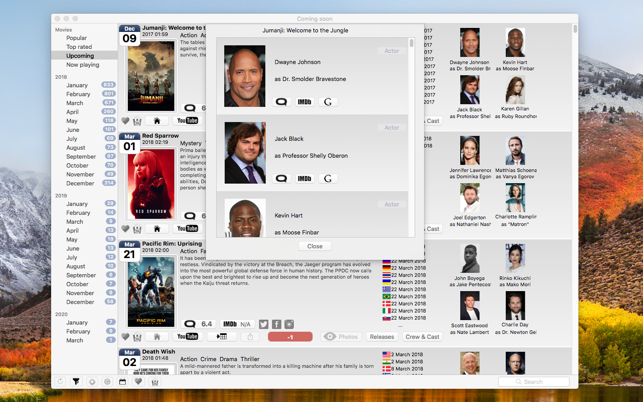Open Releases for Pacific Rim: Uprising
Image resolution: width=643 pixels, height=402 pixels.
click(x=382, y=337)
